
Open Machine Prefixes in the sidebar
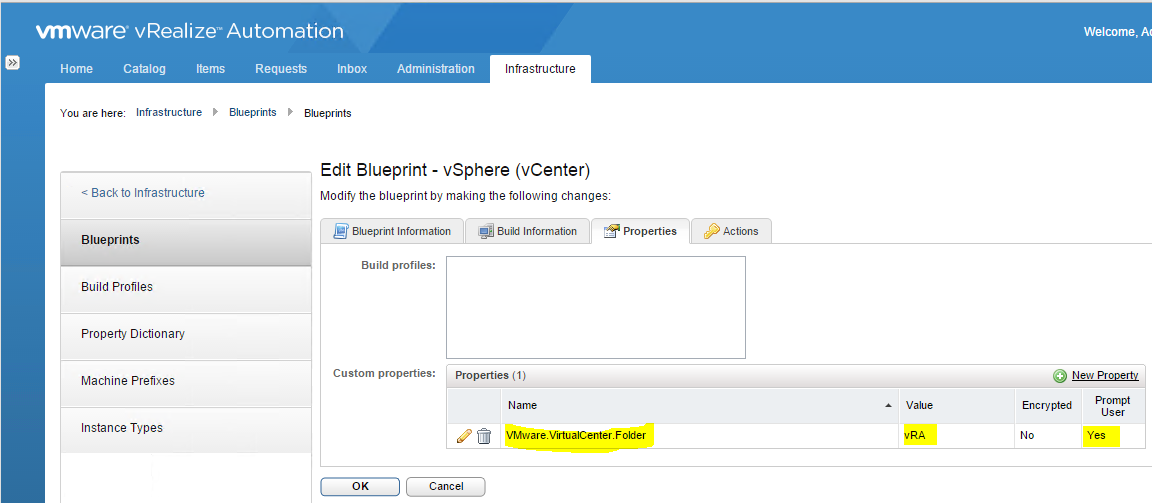[186, 381]
